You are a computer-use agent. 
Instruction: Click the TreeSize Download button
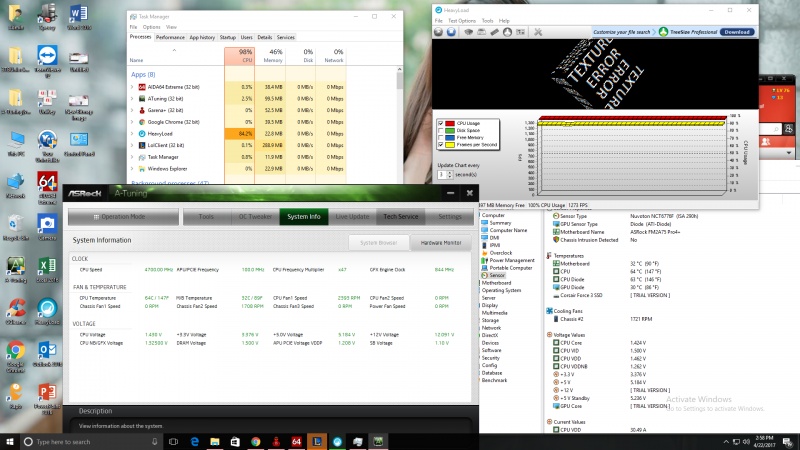tap(735, 31)
